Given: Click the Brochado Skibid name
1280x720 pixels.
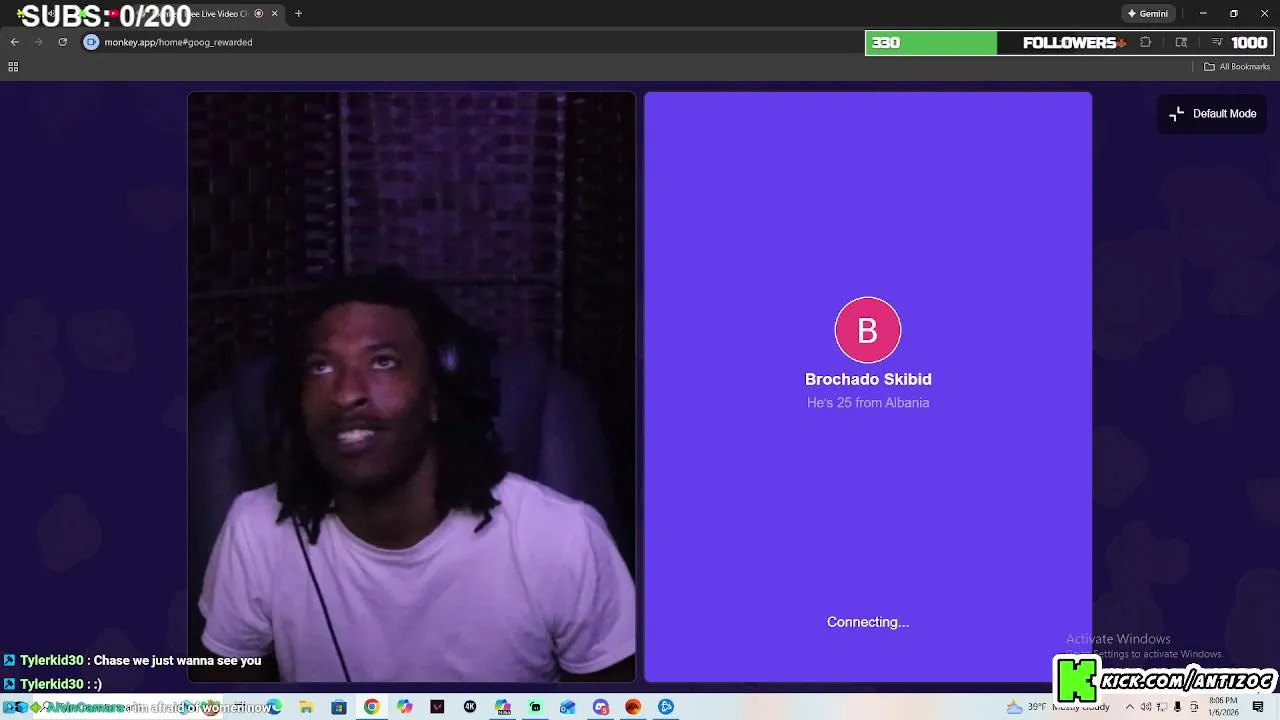Looking at the screenshot, I should tap(868, 379).
